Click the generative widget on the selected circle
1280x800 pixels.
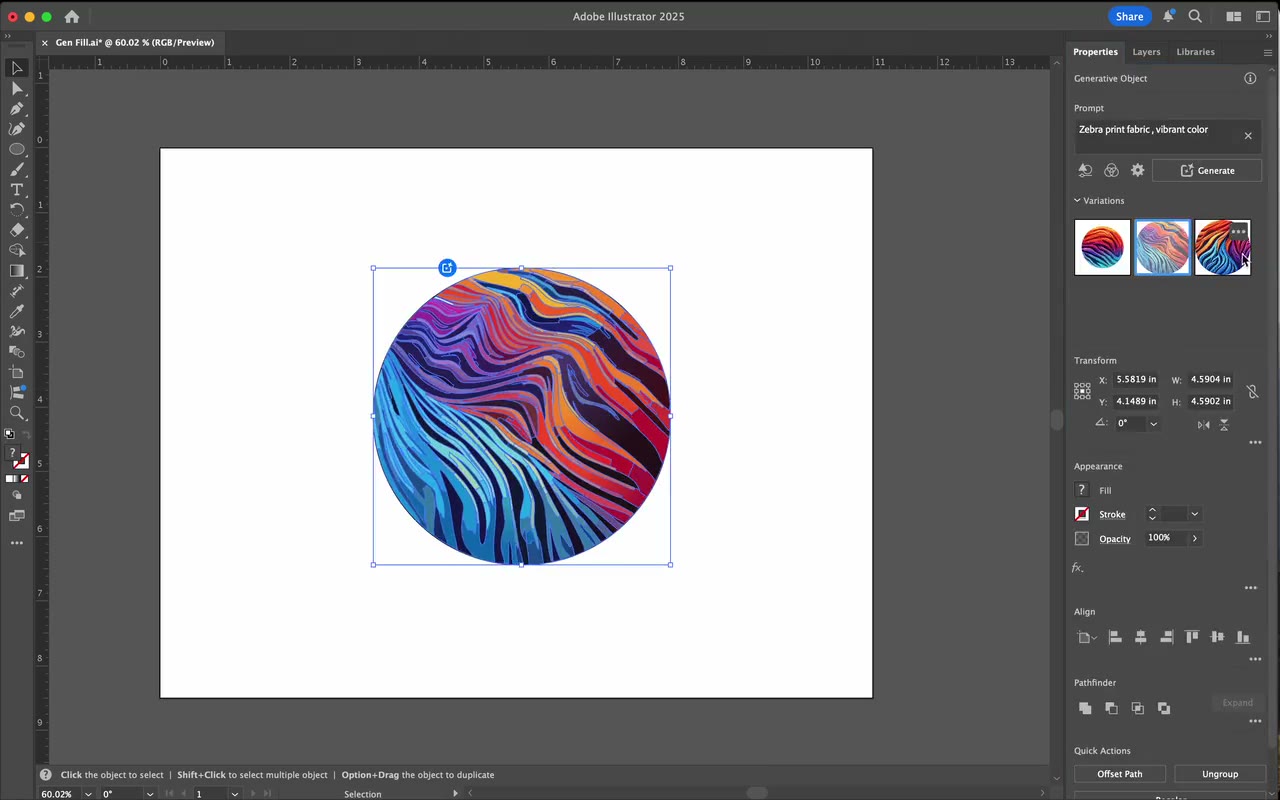(447, 267)
